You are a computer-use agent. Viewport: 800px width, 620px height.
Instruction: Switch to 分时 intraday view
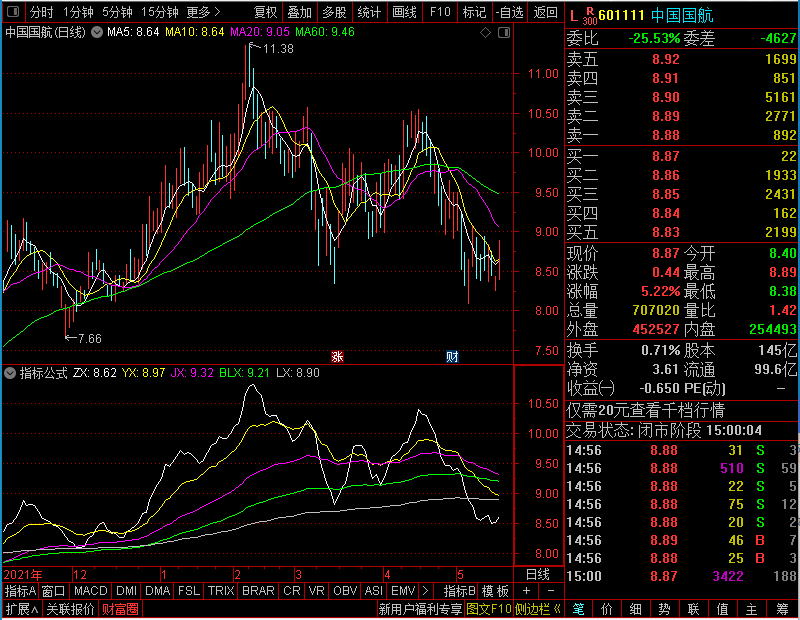[41, 12]
